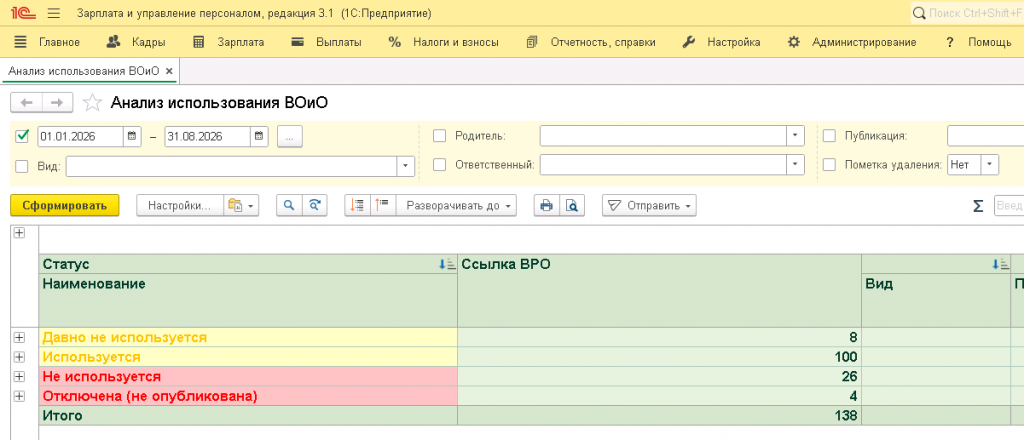Click into the Родитель input field

[x=663, y=136]
